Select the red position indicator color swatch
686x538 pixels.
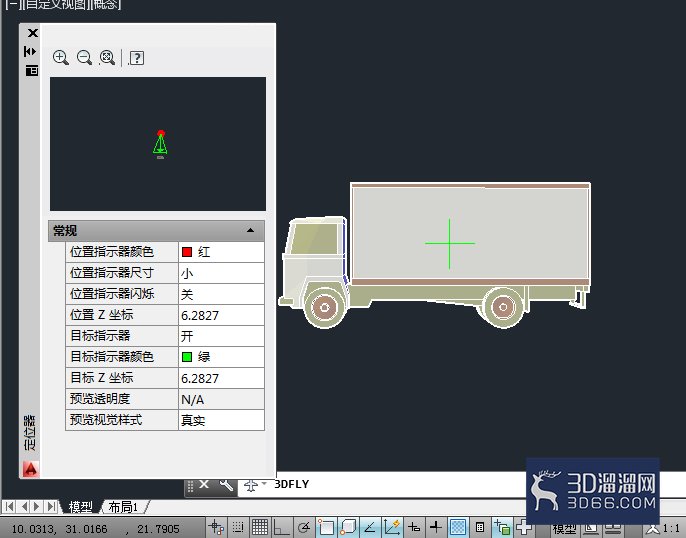[x=187, y=252]
